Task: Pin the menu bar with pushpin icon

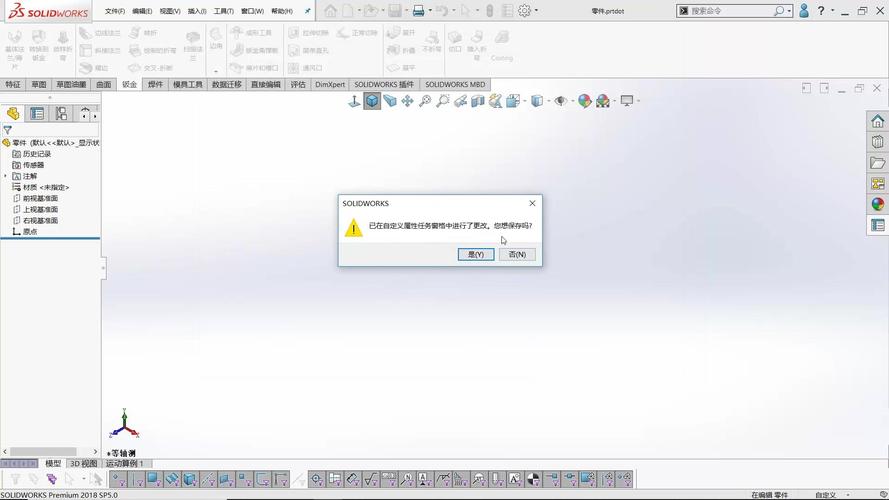Action: (308, 11)
